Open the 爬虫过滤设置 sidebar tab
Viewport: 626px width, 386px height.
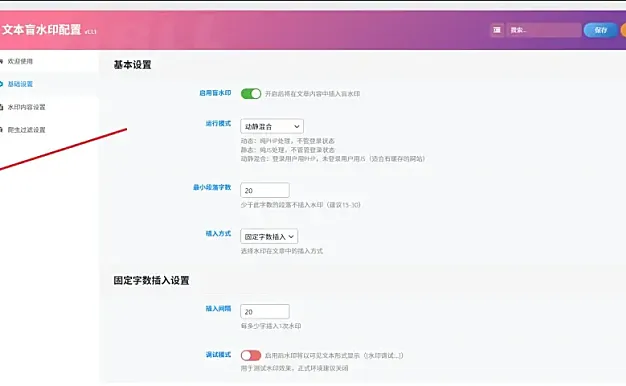coord(26,130)
